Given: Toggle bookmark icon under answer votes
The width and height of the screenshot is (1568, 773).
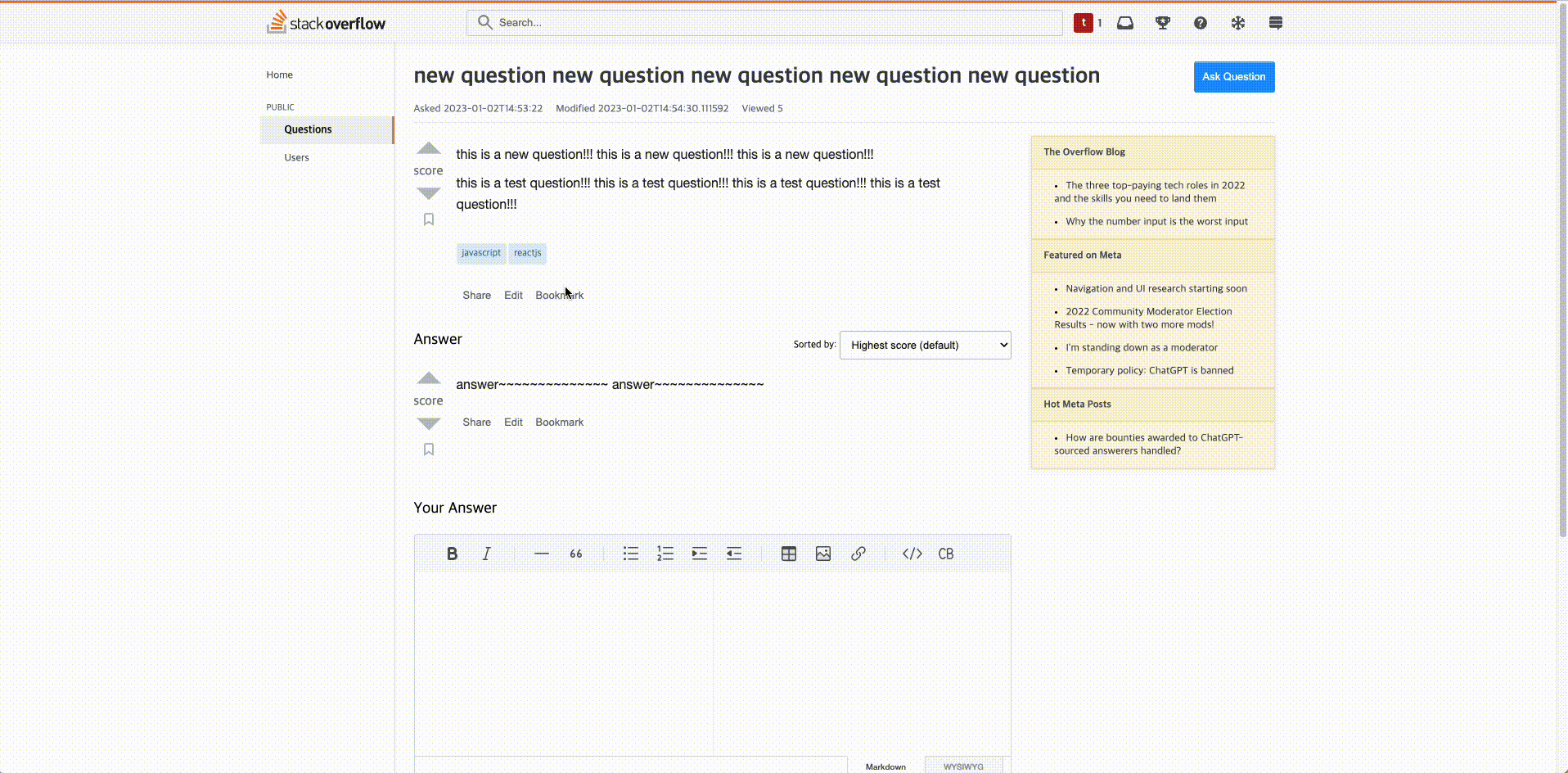Looking at the screenshot, I should [429, 450].
